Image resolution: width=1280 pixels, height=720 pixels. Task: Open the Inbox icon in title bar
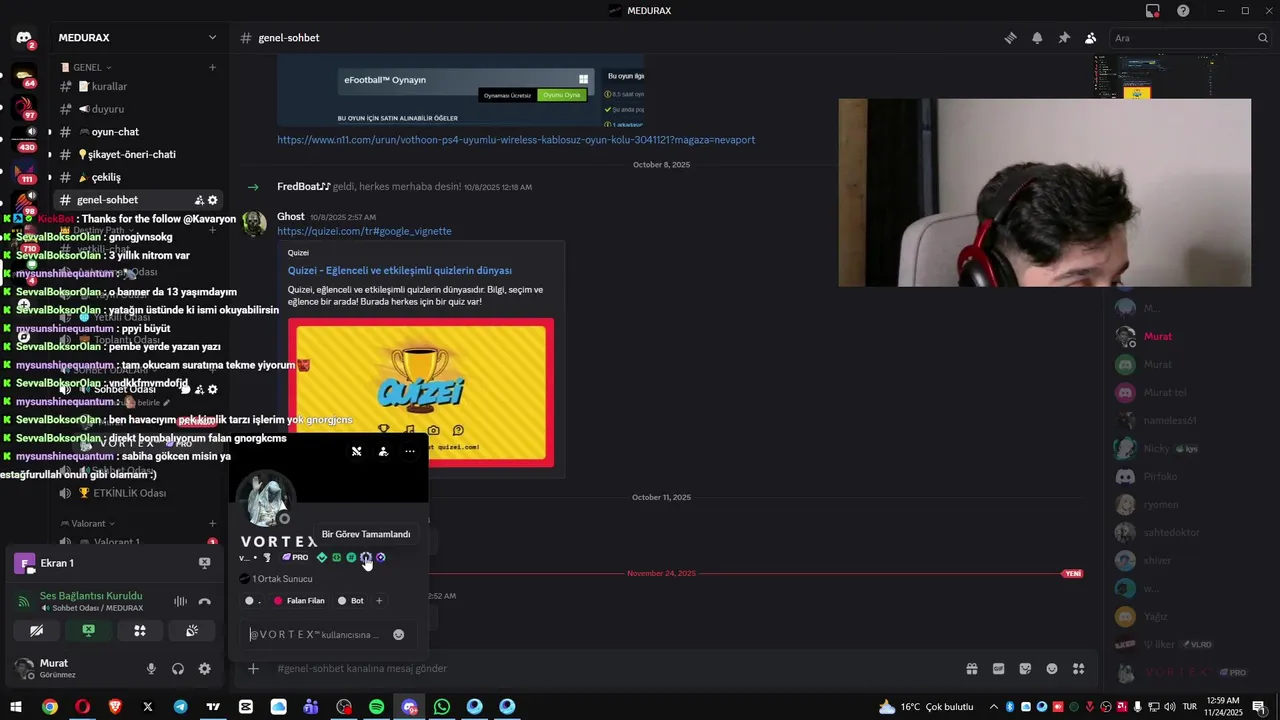point(1153,11)
